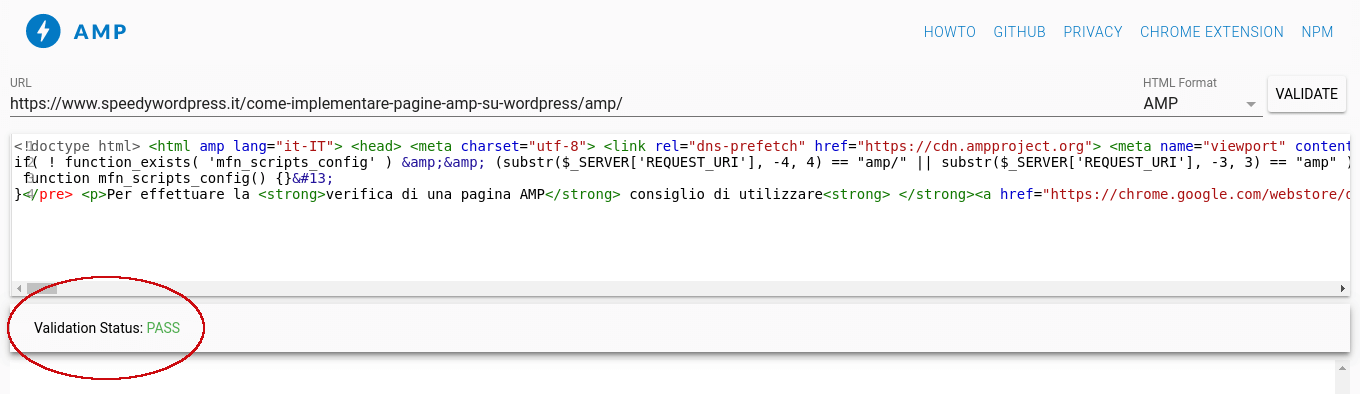Click the AMP title text
Viewport: 1360px width, 394px height.
pos(100,32)
